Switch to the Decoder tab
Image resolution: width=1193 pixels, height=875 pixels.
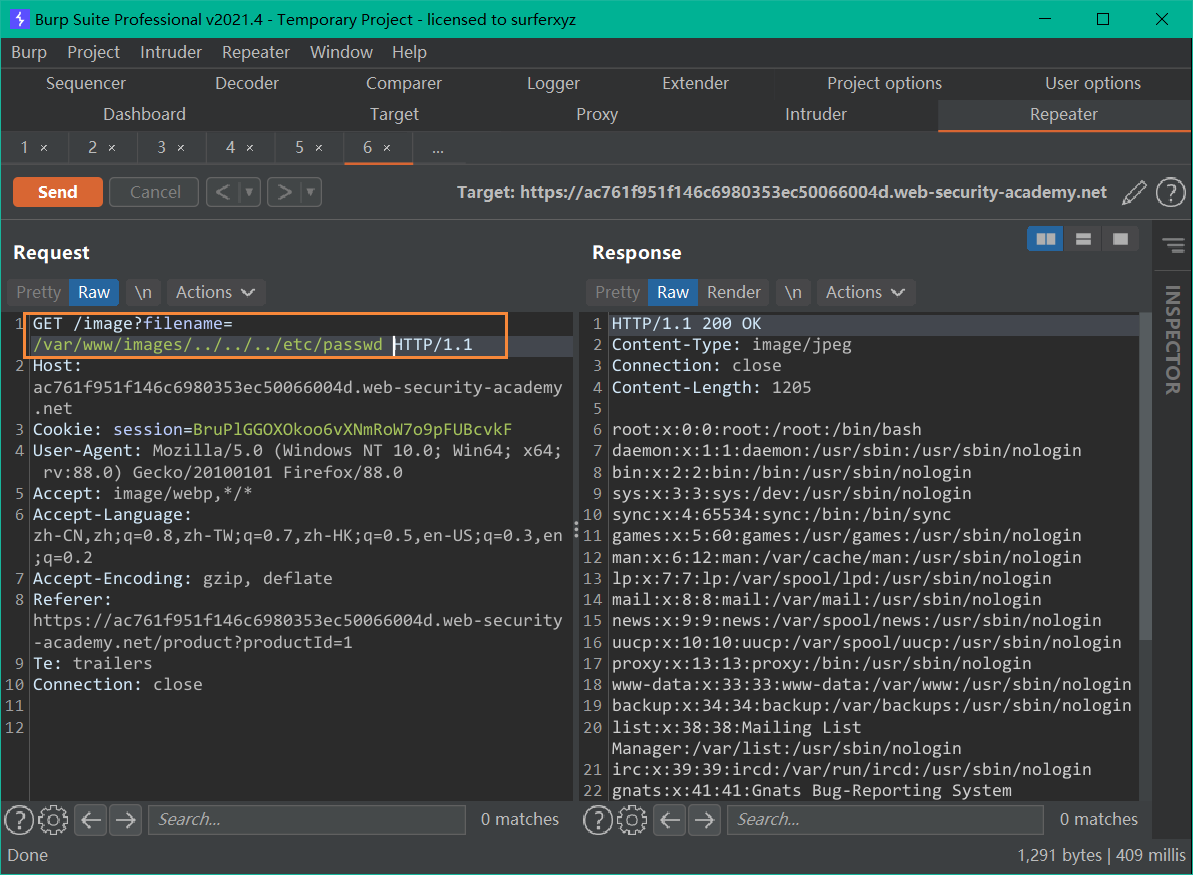[247, 83]
